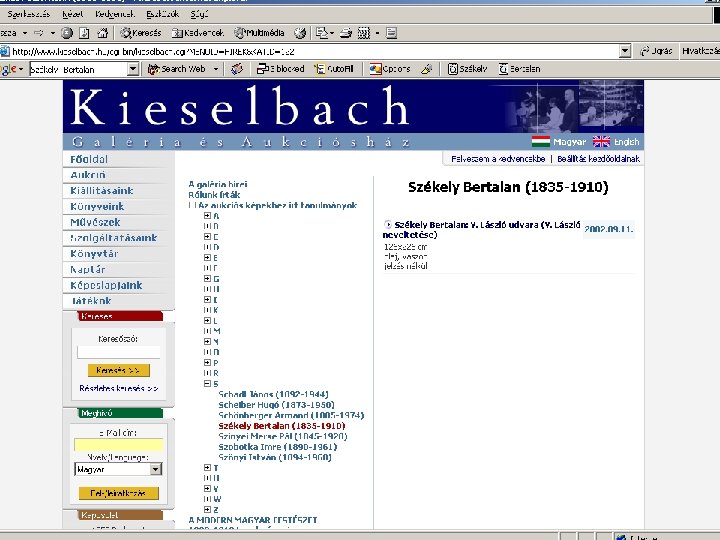720x540 pixels.
Task: Expand letter T in the tree
Action: click(x=207, y=467)
